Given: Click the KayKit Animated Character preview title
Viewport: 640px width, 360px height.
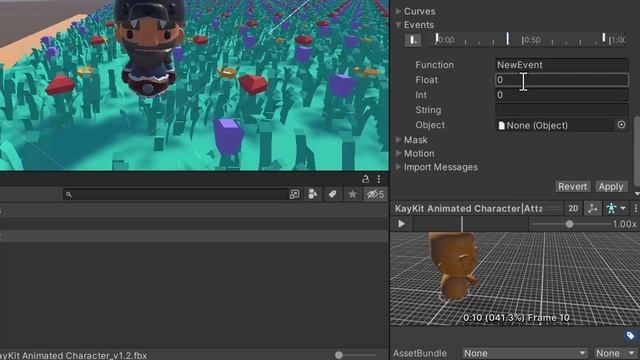Looking at the screenshot, I should (x=468, y=209).
